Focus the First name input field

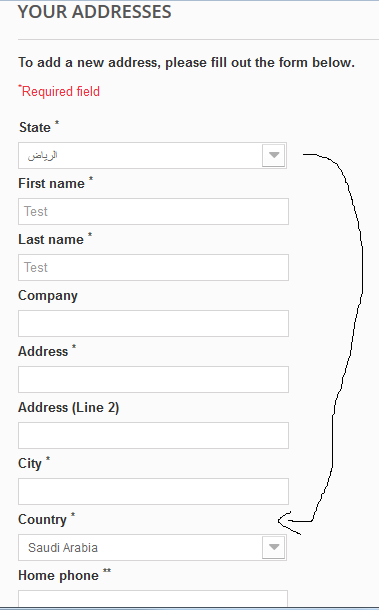pos(153,211)
